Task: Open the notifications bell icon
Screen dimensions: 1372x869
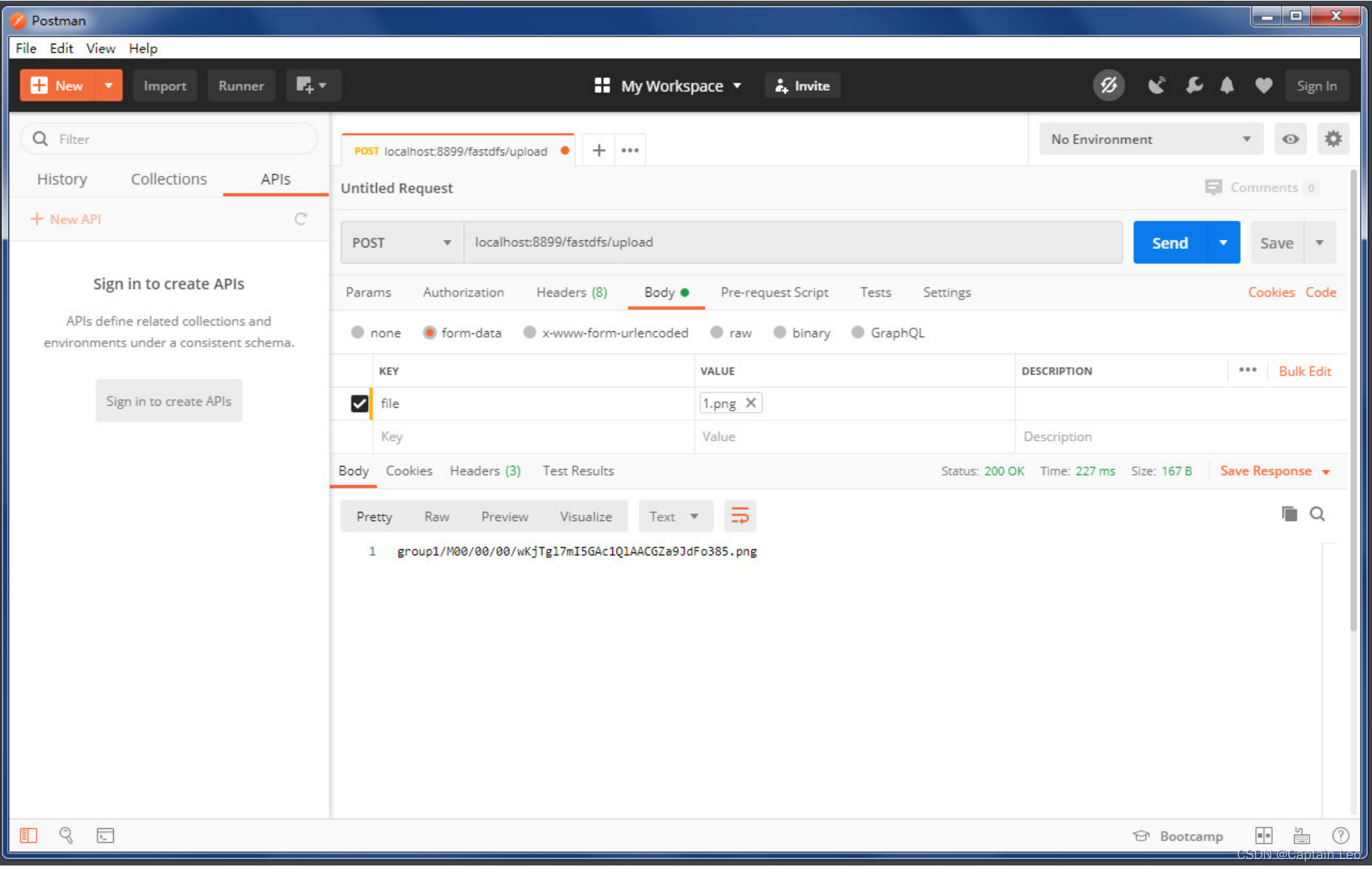Action: (x=1227, y=86)
